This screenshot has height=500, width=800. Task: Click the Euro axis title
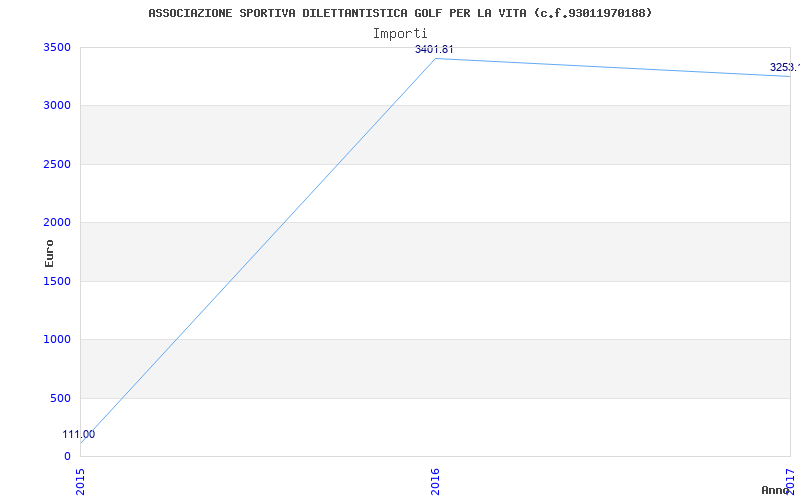(x=49, y=253)
